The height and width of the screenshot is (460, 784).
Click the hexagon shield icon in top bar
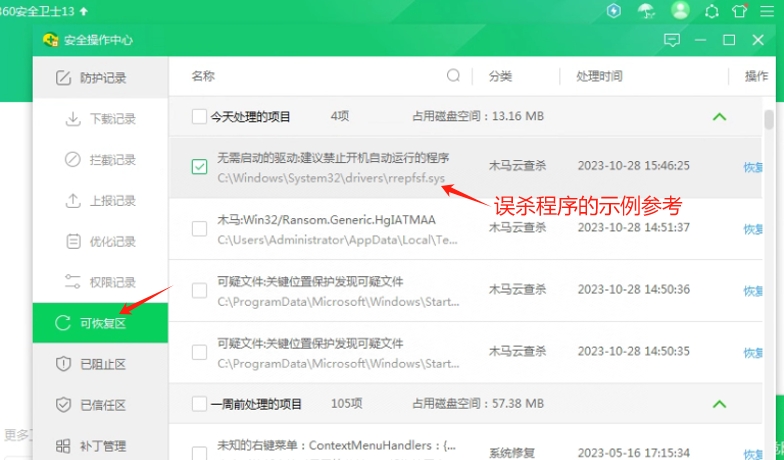coord(614,10)
